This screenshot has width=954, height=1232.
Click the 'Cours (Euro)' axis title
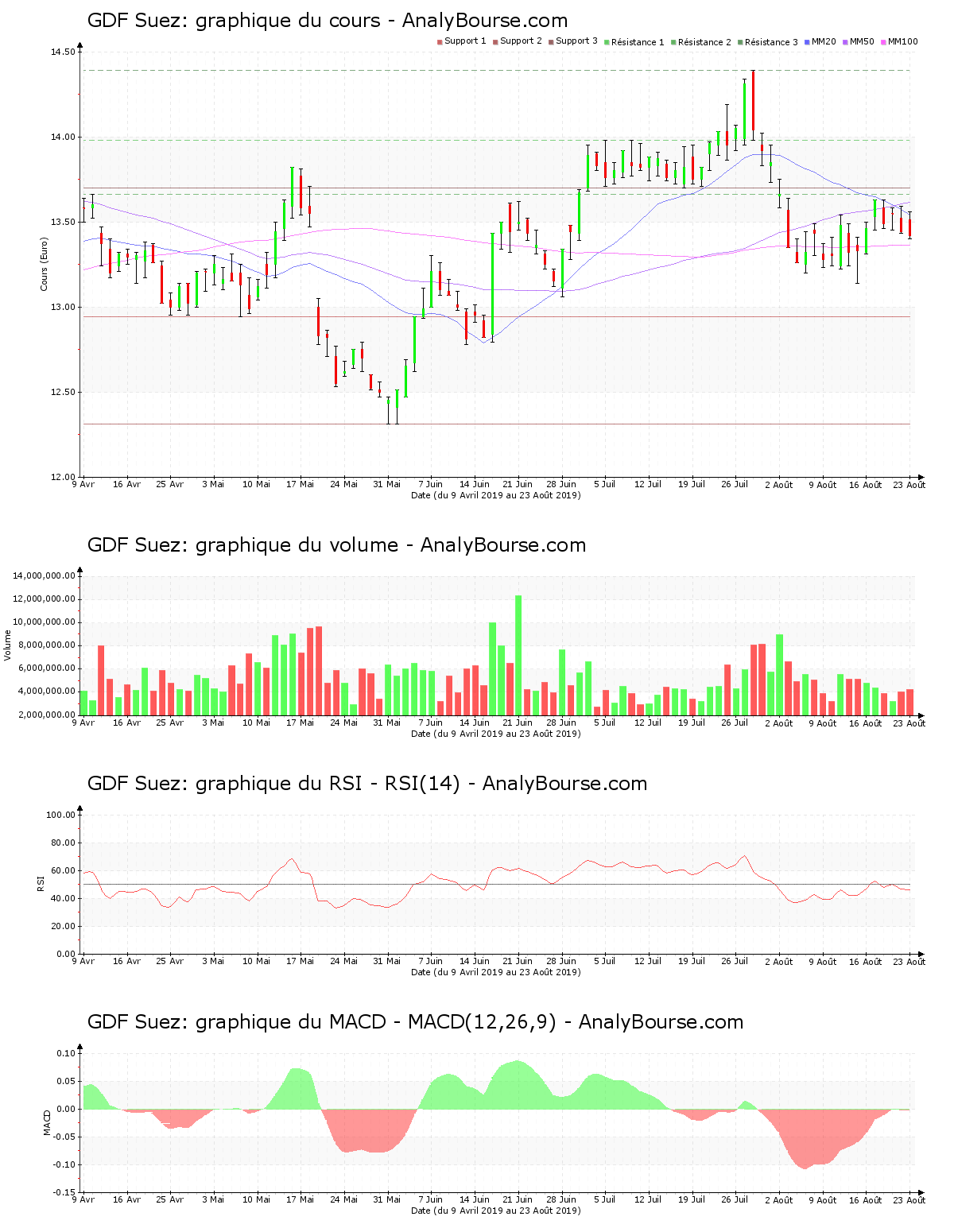[45, 264]
